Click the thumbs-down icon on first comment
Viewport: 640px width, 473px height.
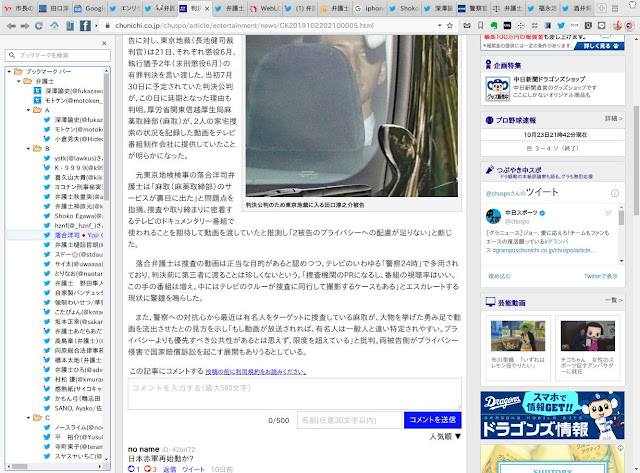147,469
